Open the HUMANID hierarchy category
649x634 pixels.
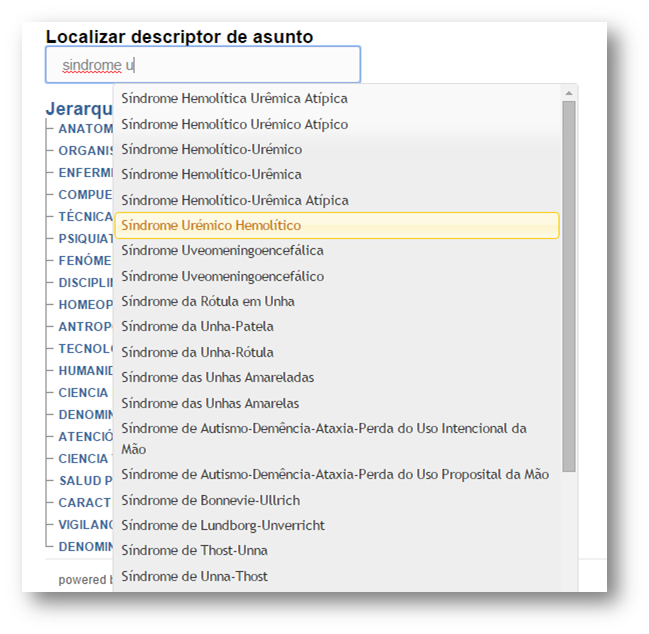pyautogui.click(x=86, y=370)
